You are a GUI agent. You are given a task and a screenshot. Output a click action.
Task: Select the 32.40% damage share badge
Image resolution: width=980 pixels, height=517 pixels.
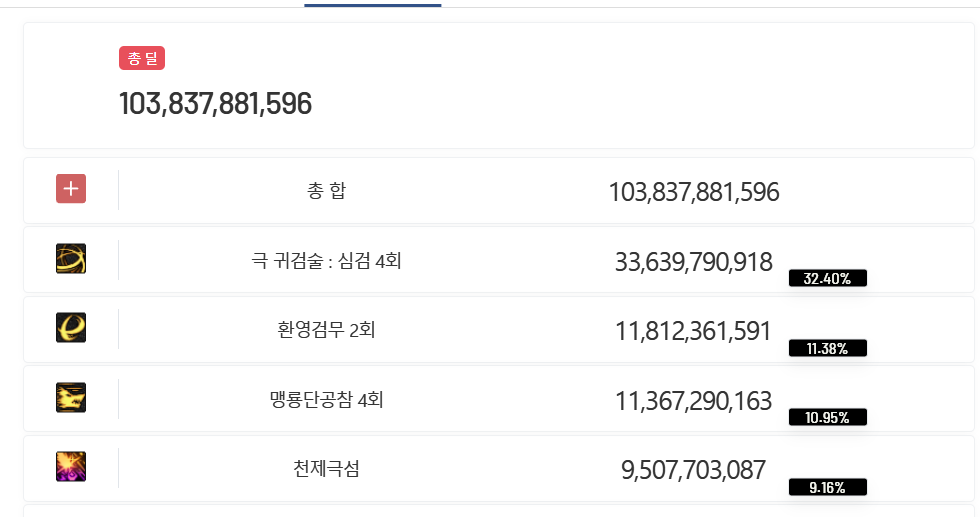pyautogui.click(x=828, y=278)
